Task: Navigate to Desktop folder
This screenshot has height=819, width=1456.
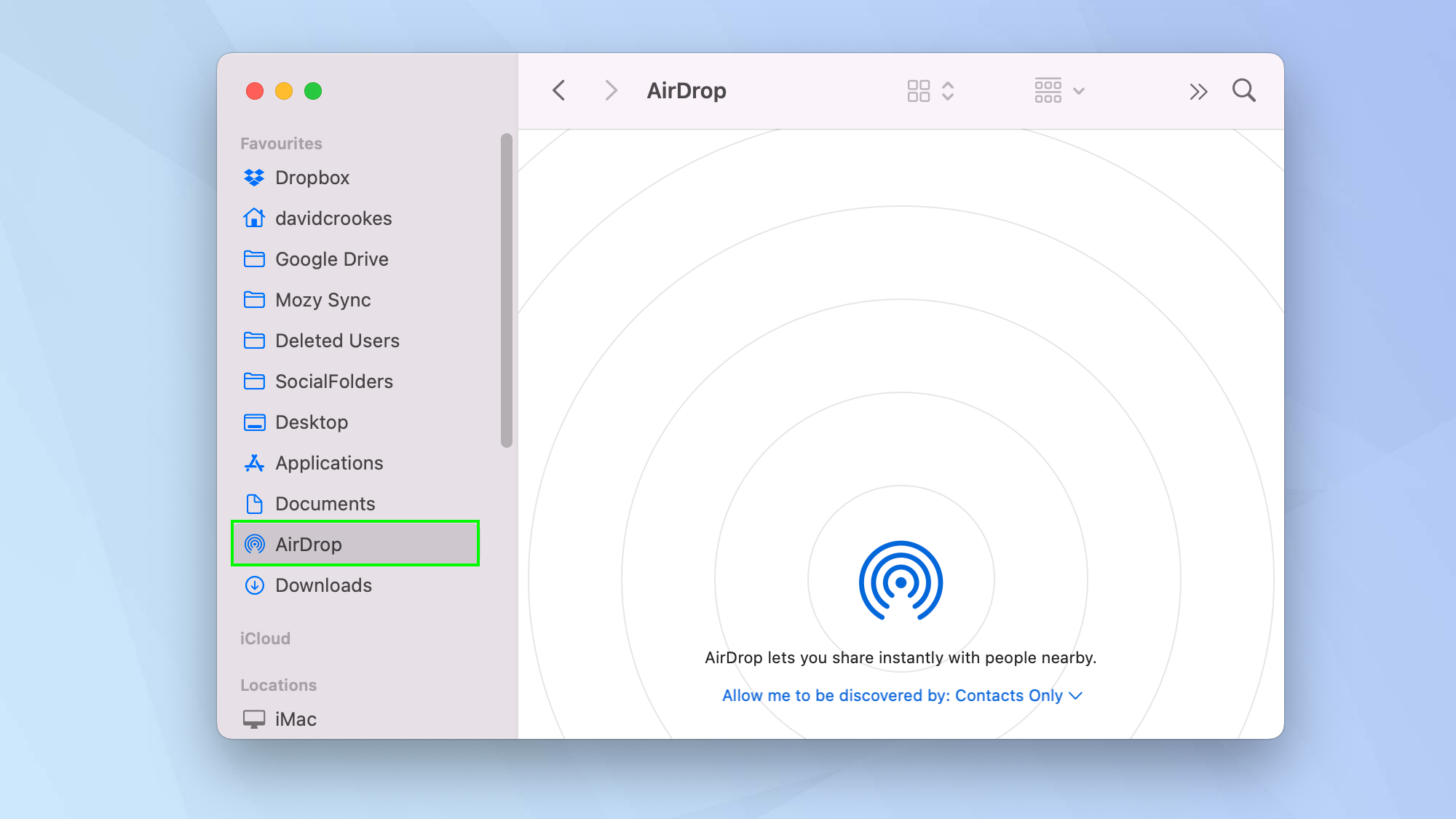Action: 311,422
